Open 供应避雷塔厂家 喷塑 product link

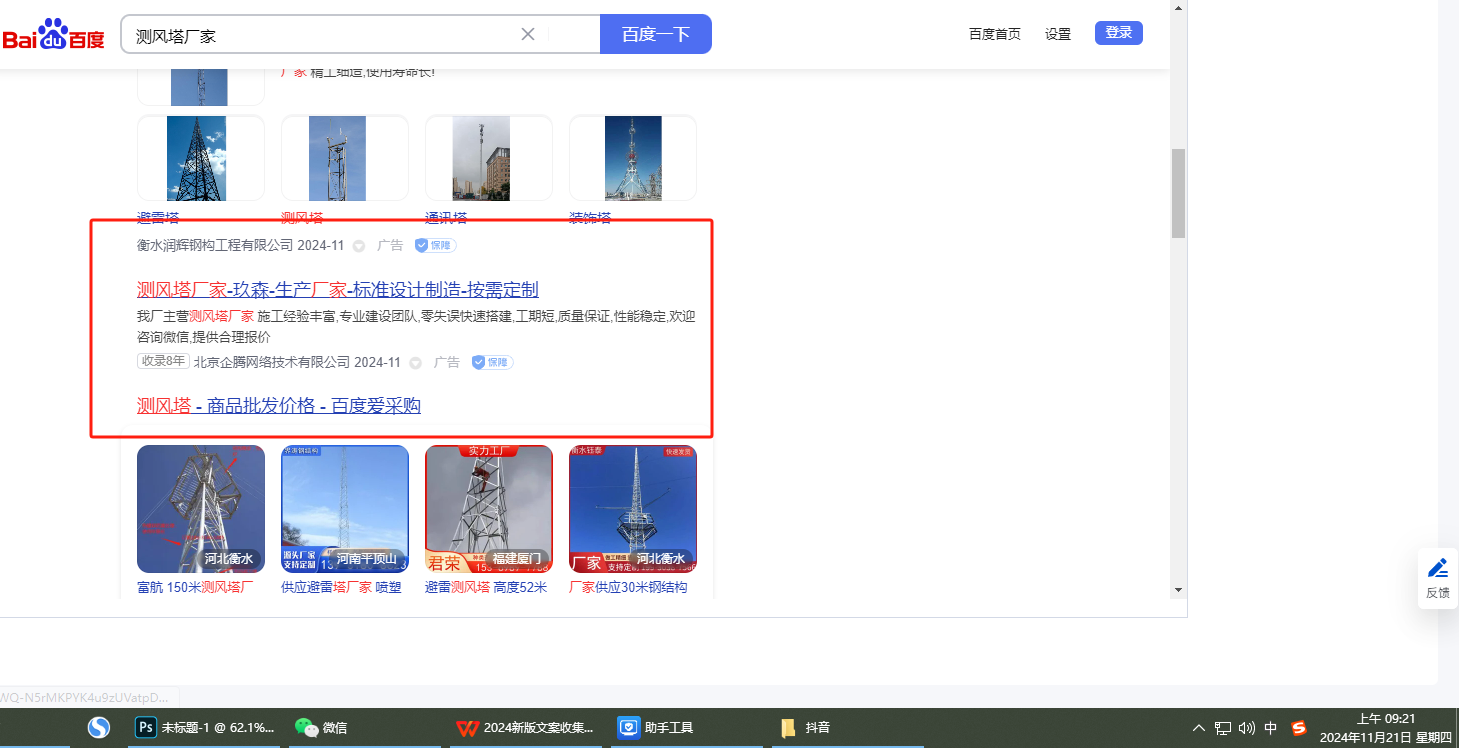(x=341, y=587)
